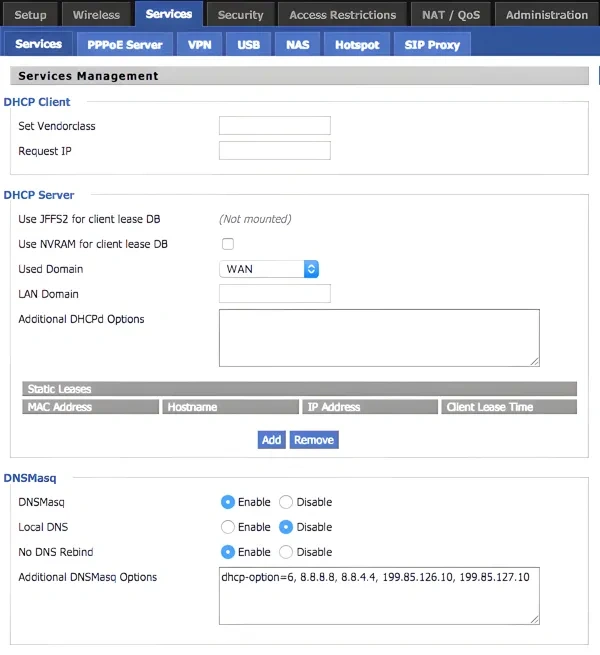Click the DHCP Server section title
Screen dimensions: 600x655
point(39,195)
